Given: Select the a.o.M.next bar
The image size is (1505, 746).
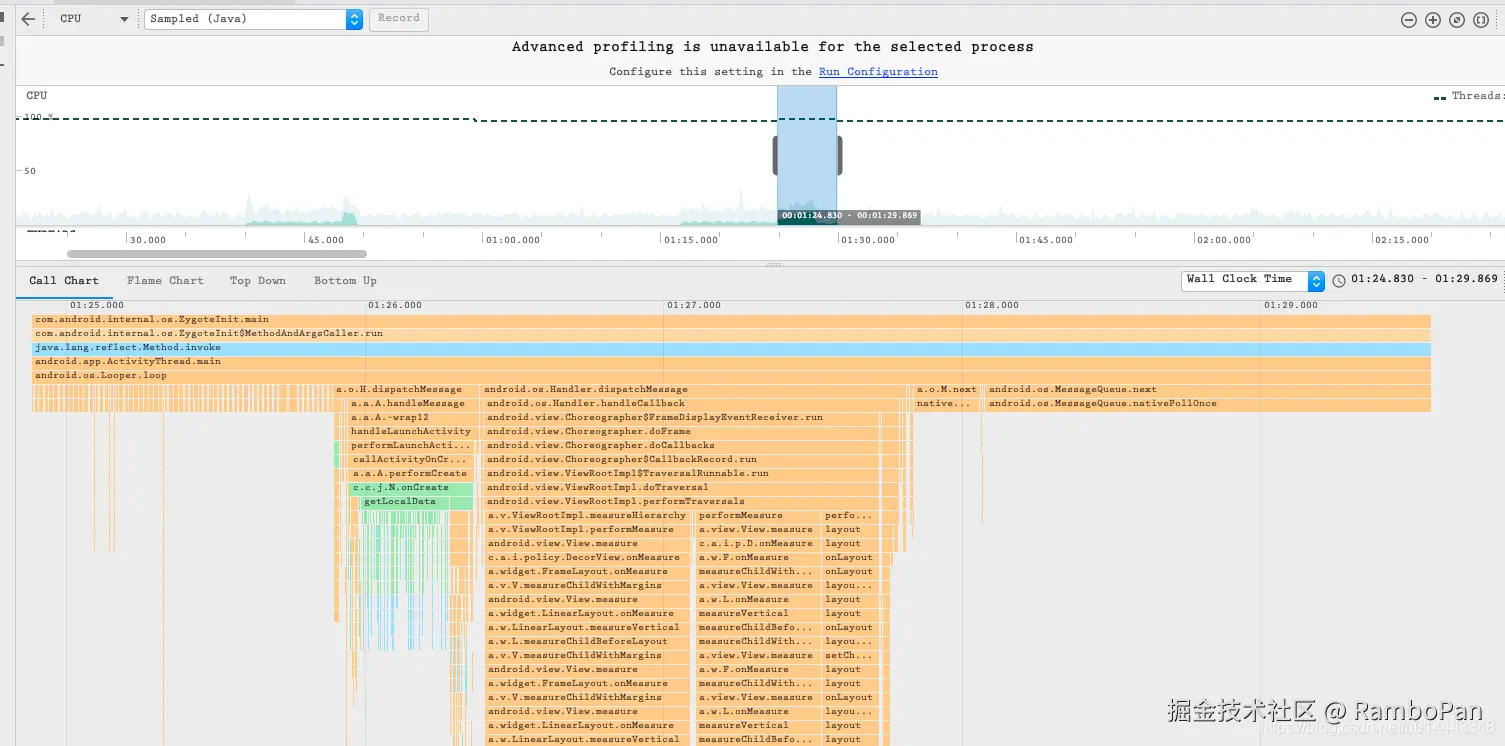Looking at the screenshot, I should point(947,390).
